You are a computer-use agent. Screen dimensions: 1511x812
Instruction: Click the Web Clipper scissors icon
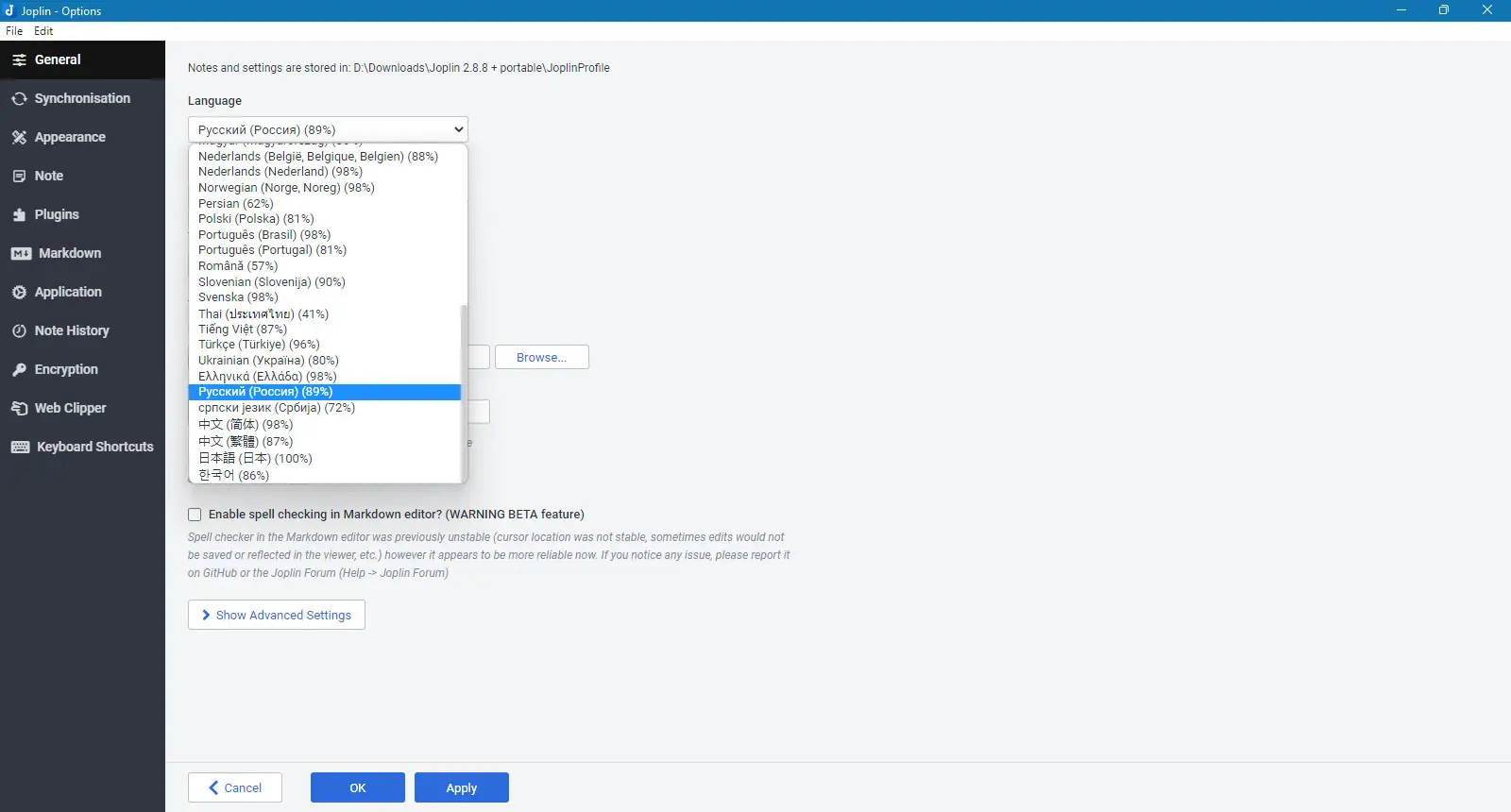(19, 408)
